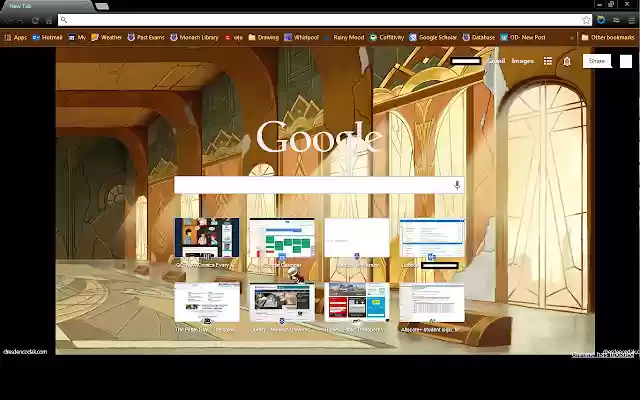Viewport: 640px width, 400px height.
Task: Open the Google apps grid
Action: click(548, 61)
